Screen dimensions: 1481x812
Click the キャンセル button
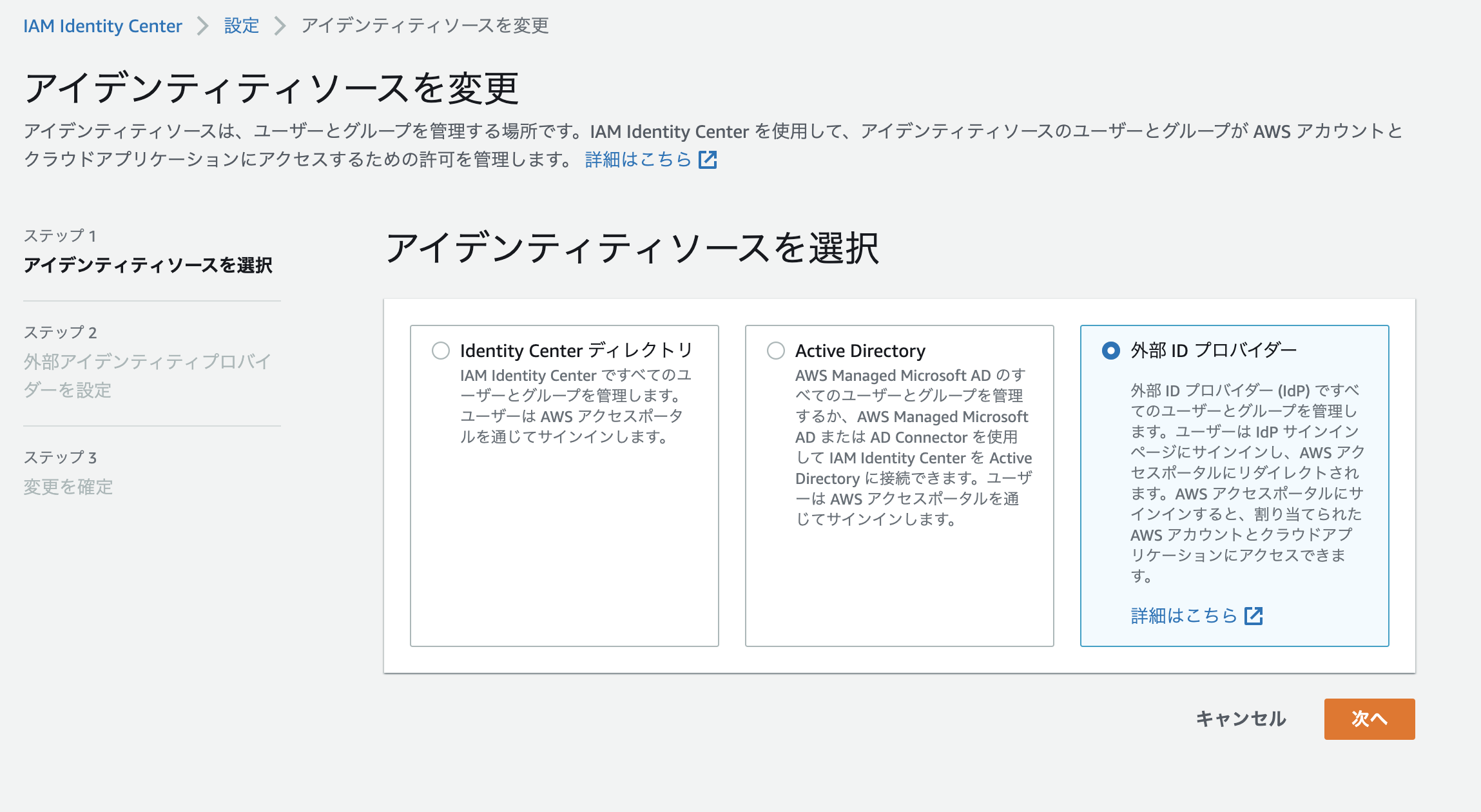coord(1241,719)
